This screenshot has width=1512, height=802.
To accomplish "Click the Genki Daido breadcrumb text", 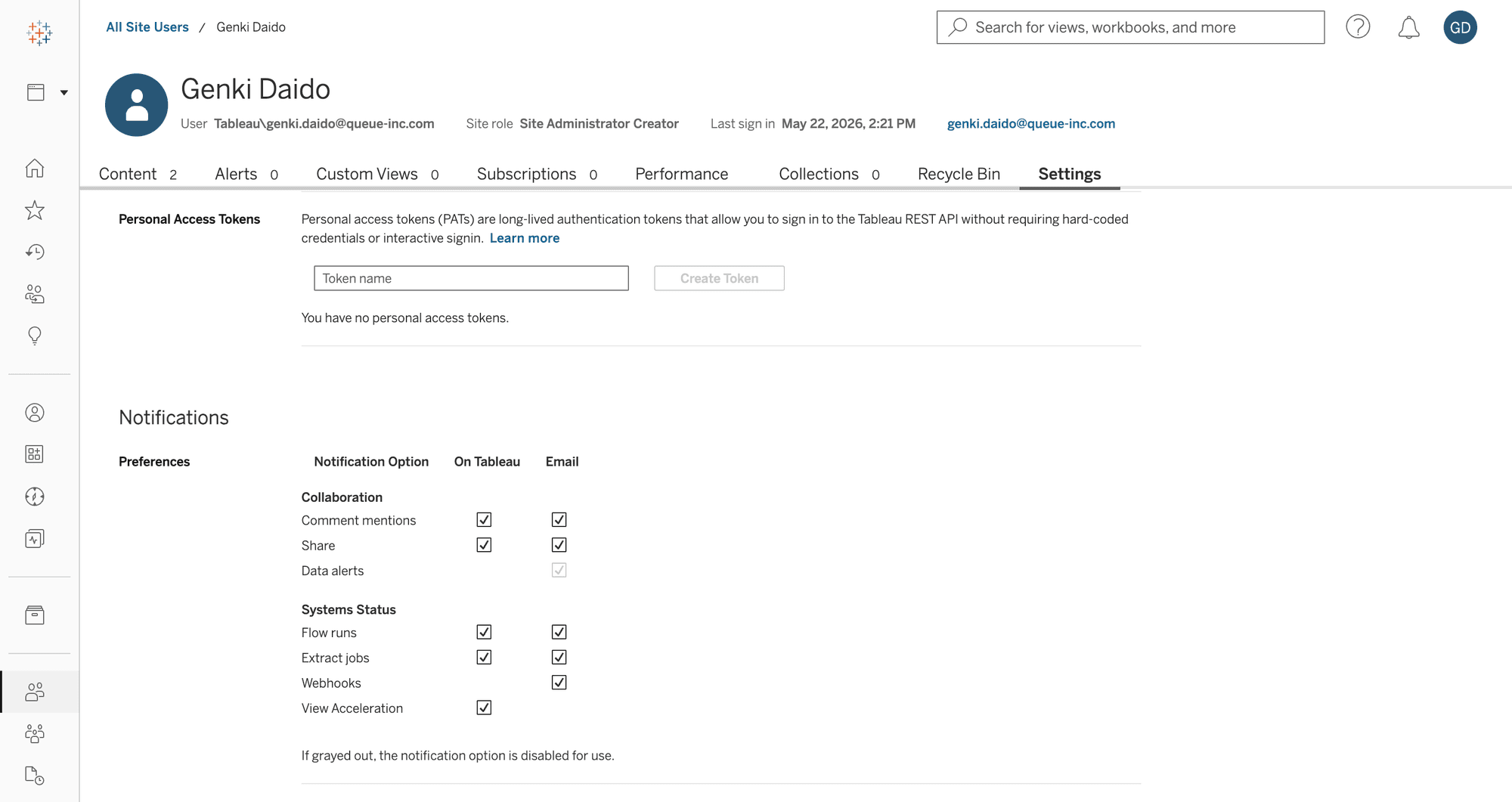I will 251,27.
